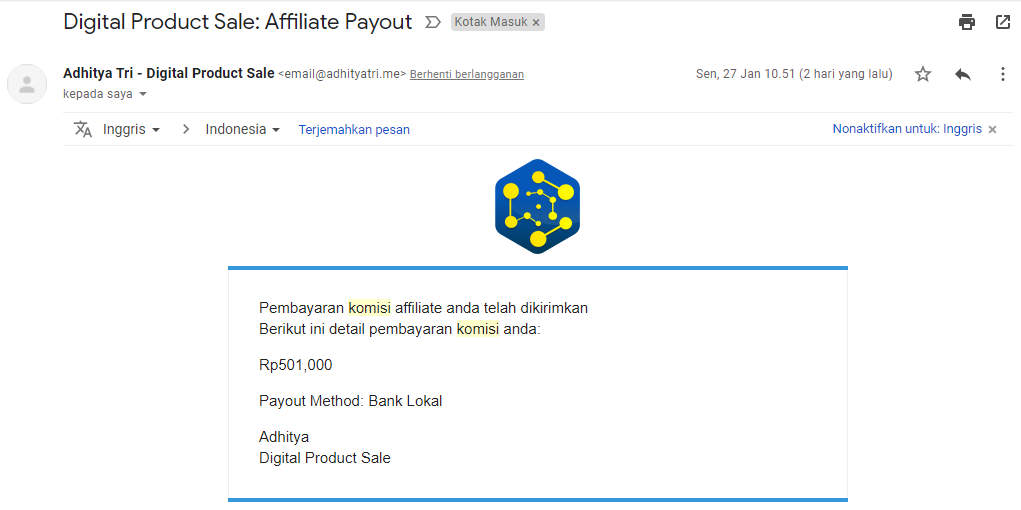Click 'Terjemahkan pesan' link
Image resolution: width=1021 pixels, height=510 pixels.
pos(354,129)
